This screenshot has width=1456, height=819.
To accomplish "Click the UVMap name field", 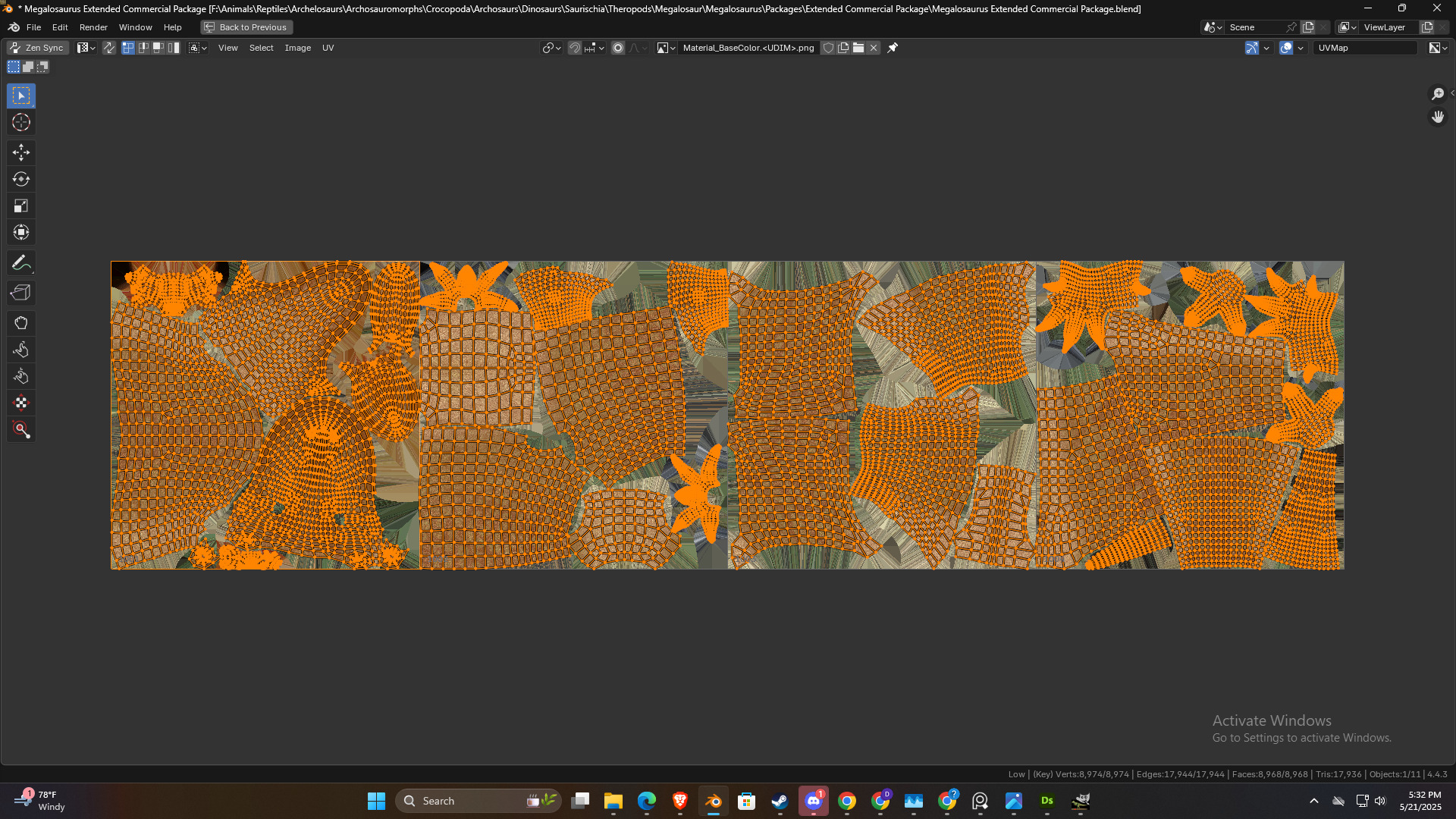I will pyautogui.click(x=1365, y=48).
